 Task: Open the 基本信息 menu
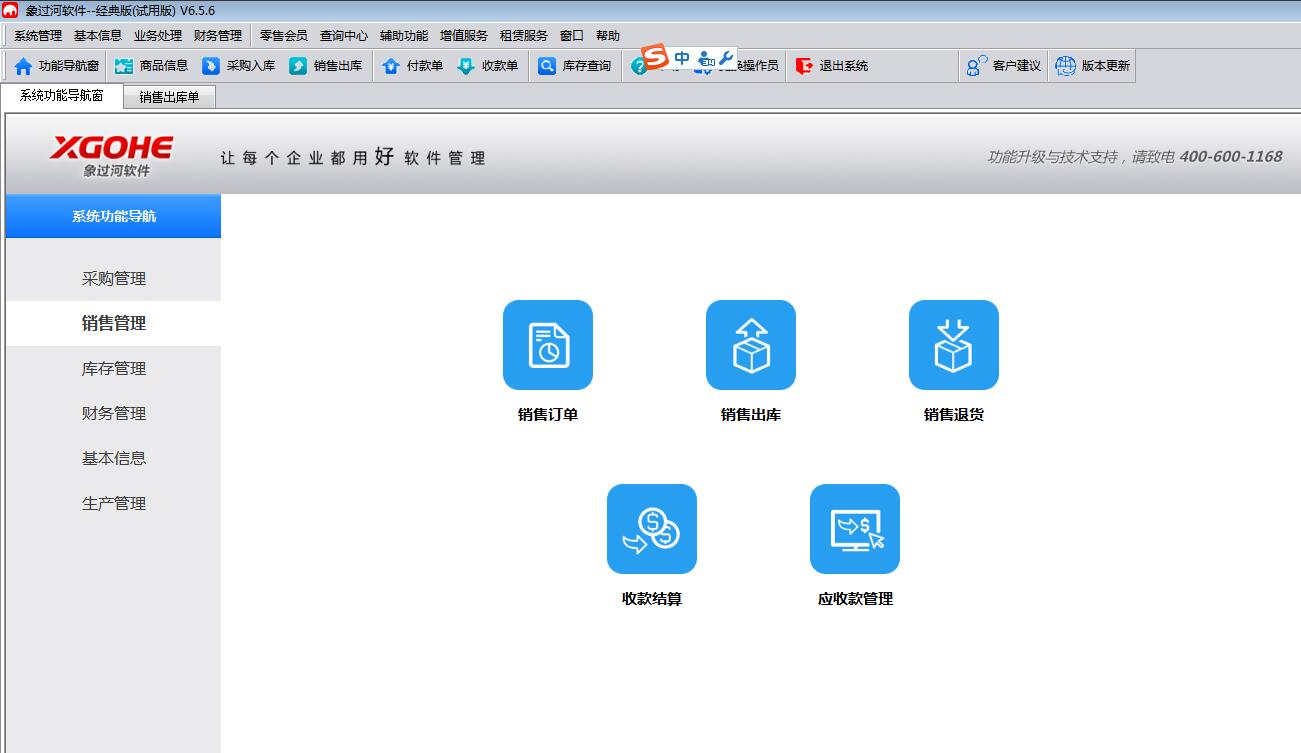98,35
